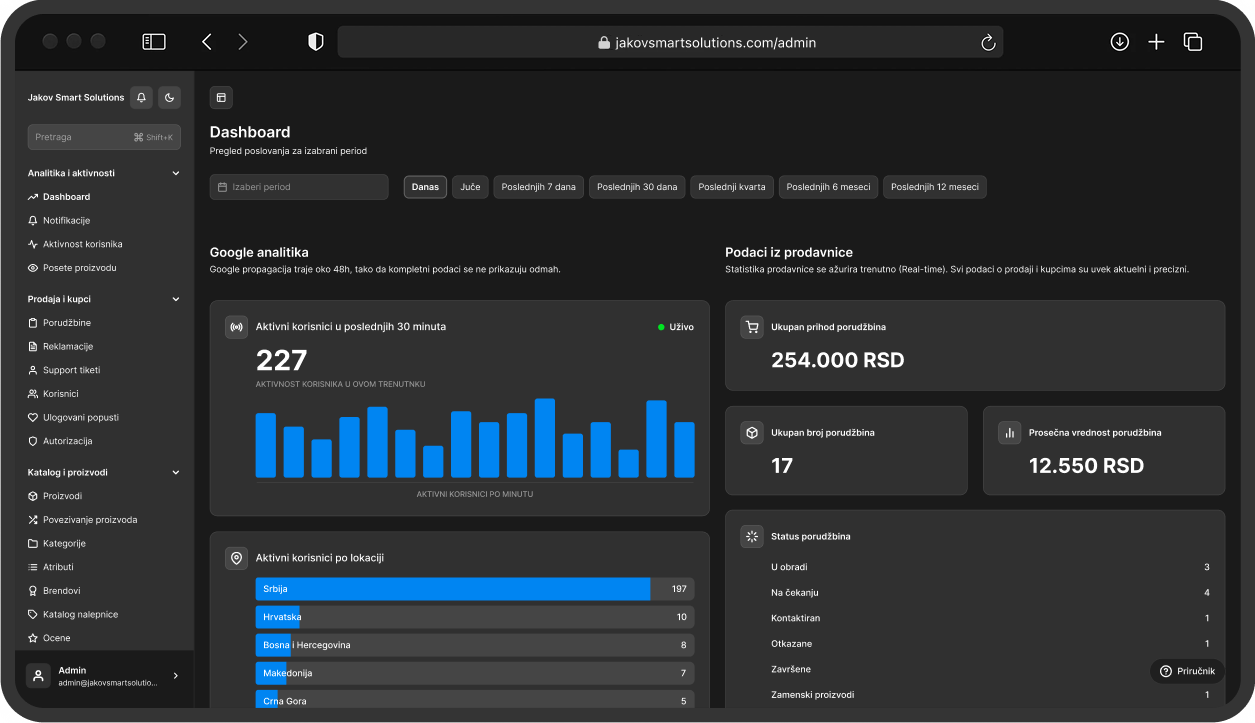Click the Pretraga search field

pyautogui.click(x=104, y=137)
